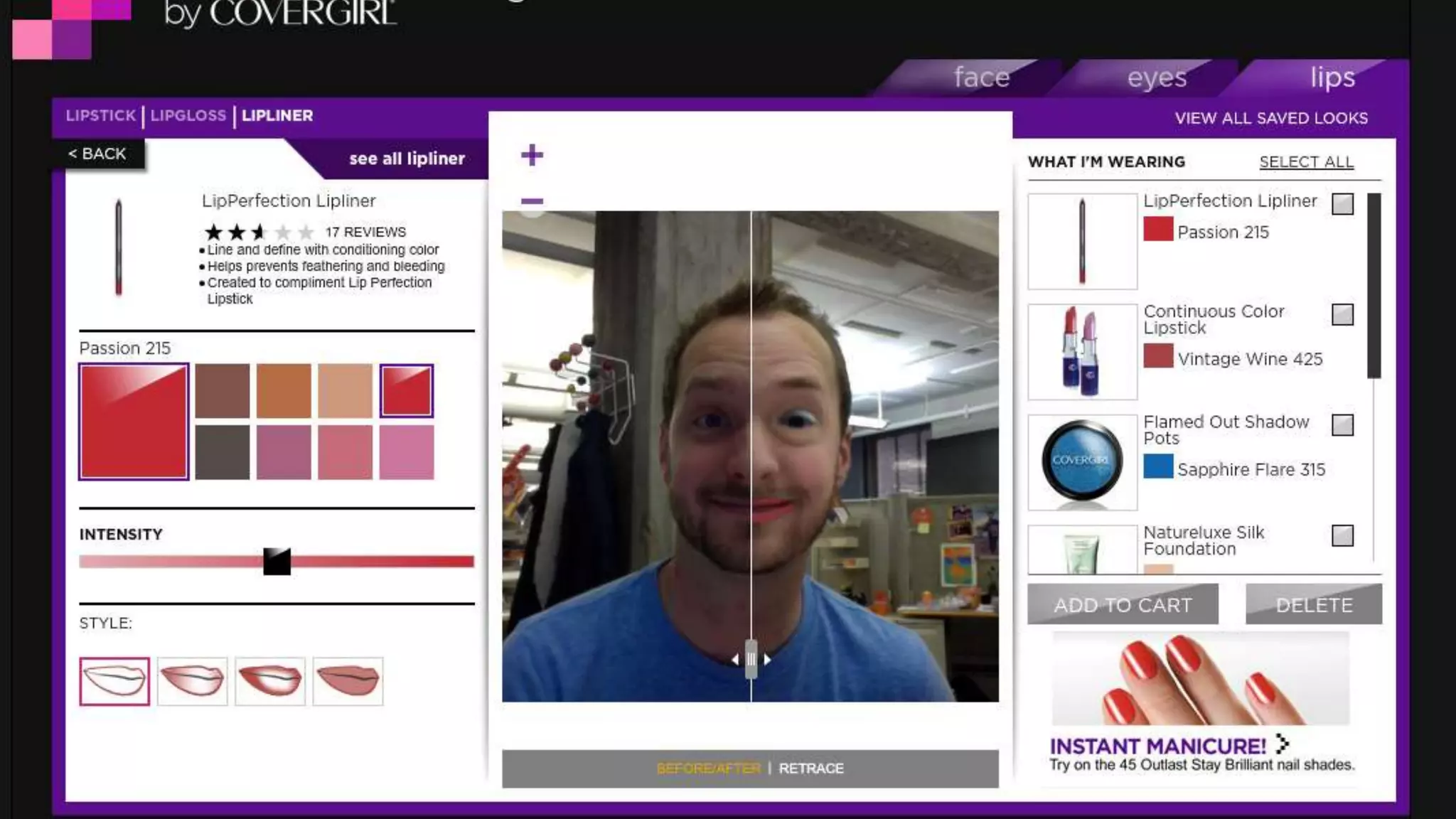Click the intensity slider handle
This screenshot has height=819, width=1456.
click(277, 562)
